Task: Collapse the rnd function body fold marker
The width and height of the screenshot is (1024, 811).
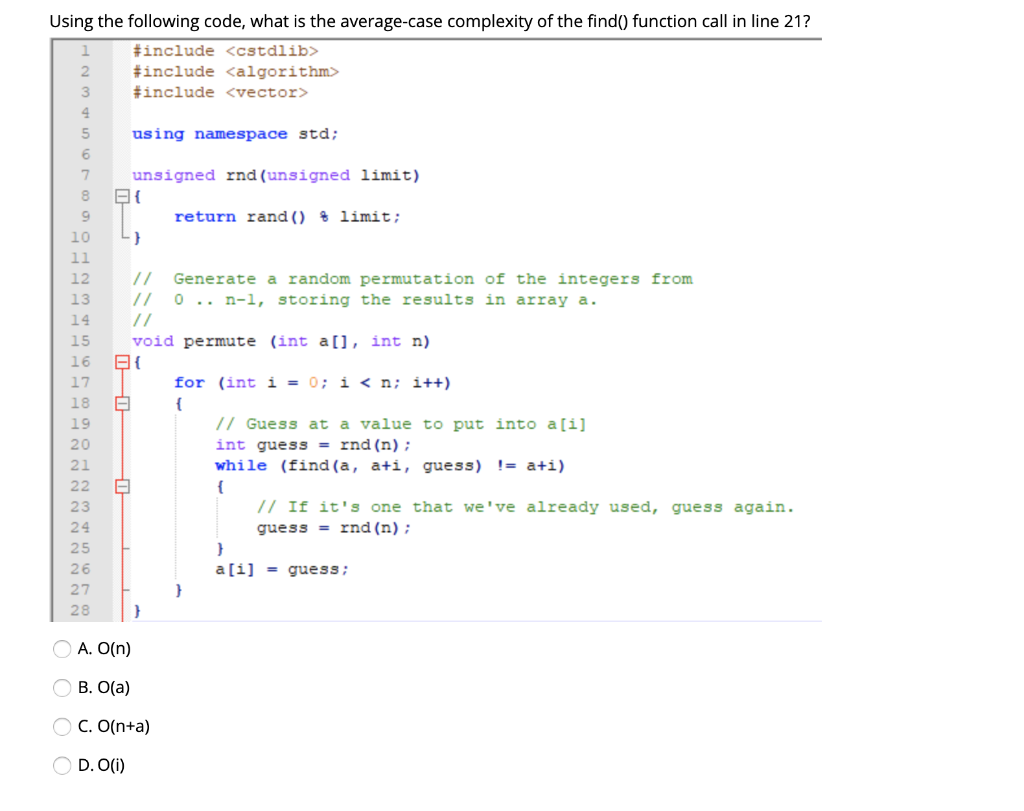Action: click(122, 196)
